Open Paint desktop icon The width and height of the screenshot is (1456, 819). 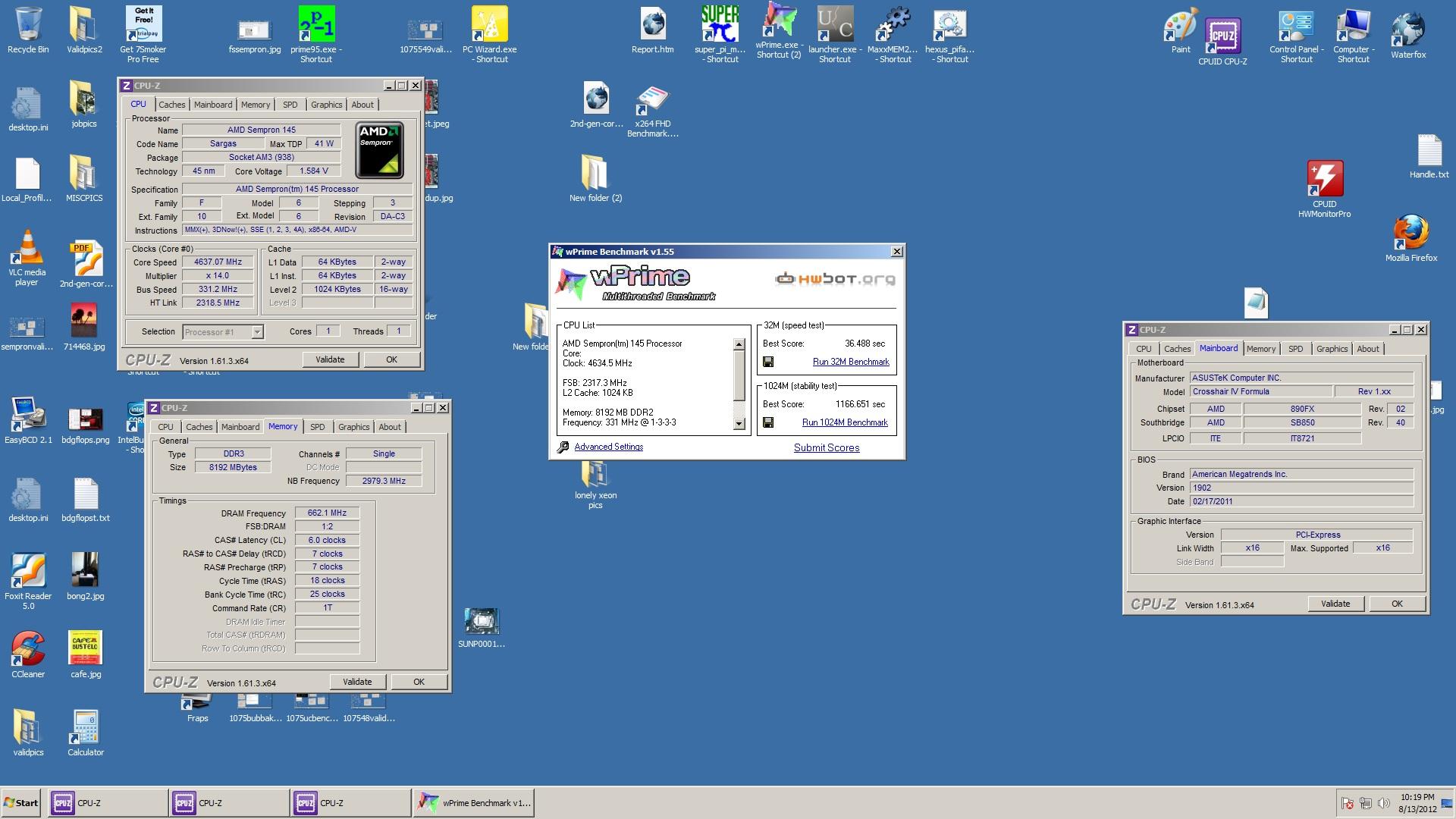pos(1181,30)
